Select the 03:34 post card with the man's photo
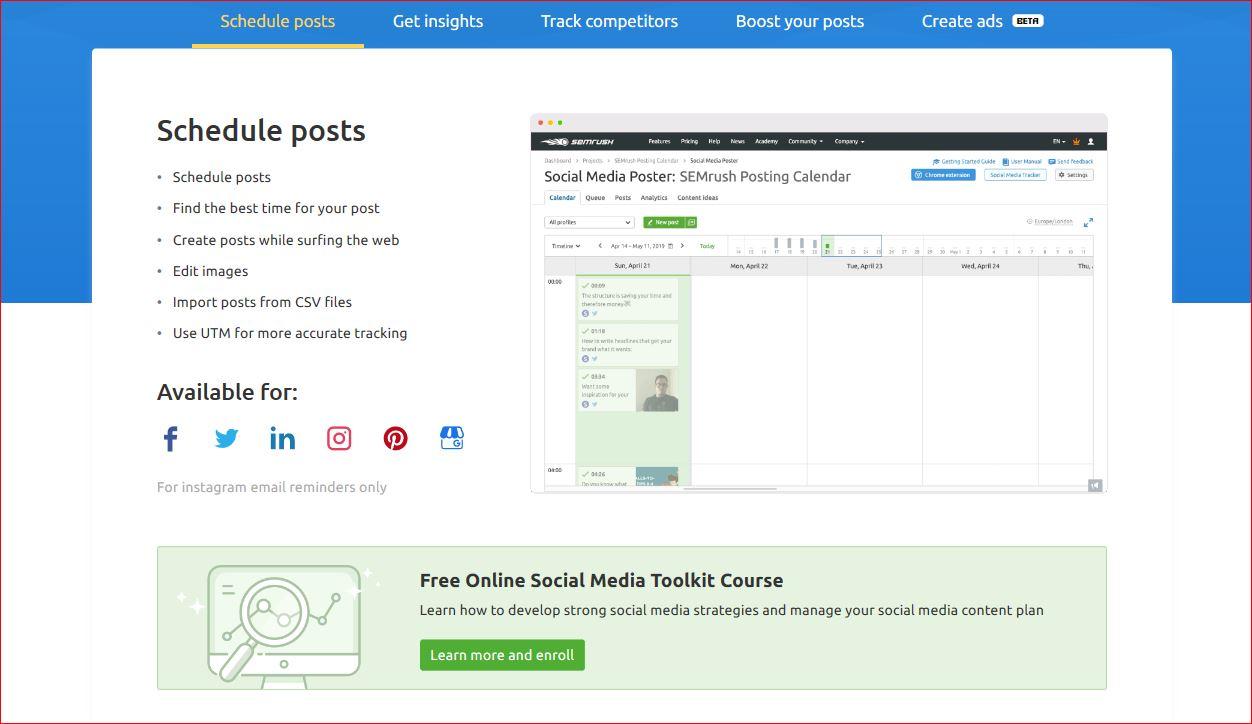Screen dimensions: 1252x724 point(628,390)
